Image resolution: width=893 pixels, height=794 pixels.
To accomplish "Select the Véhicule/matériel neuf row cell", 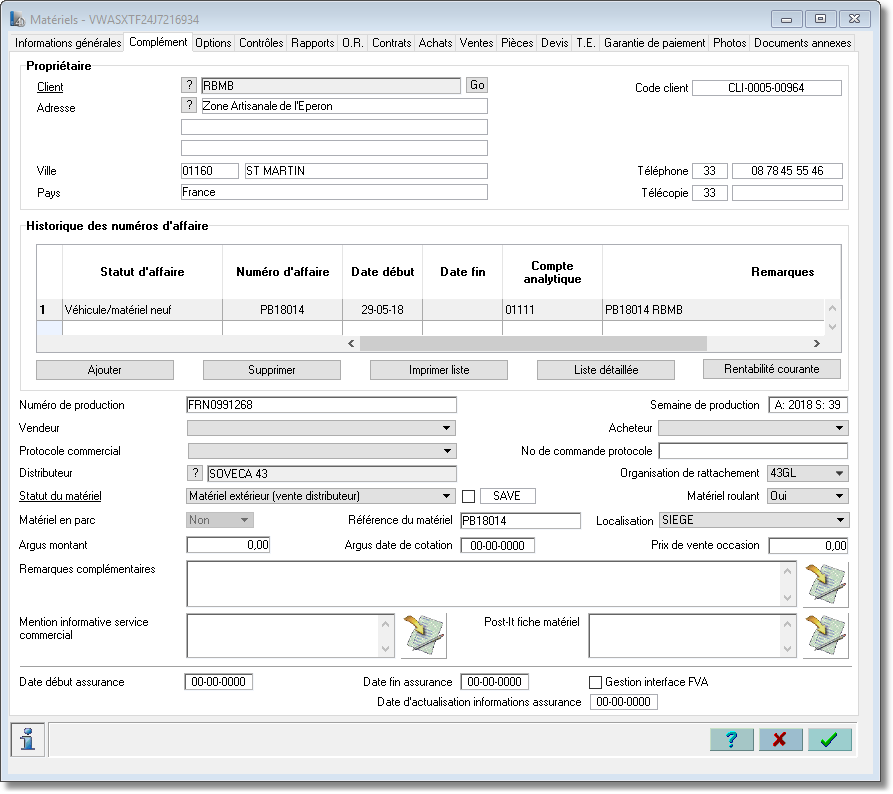I will click(x=142, y=310).
